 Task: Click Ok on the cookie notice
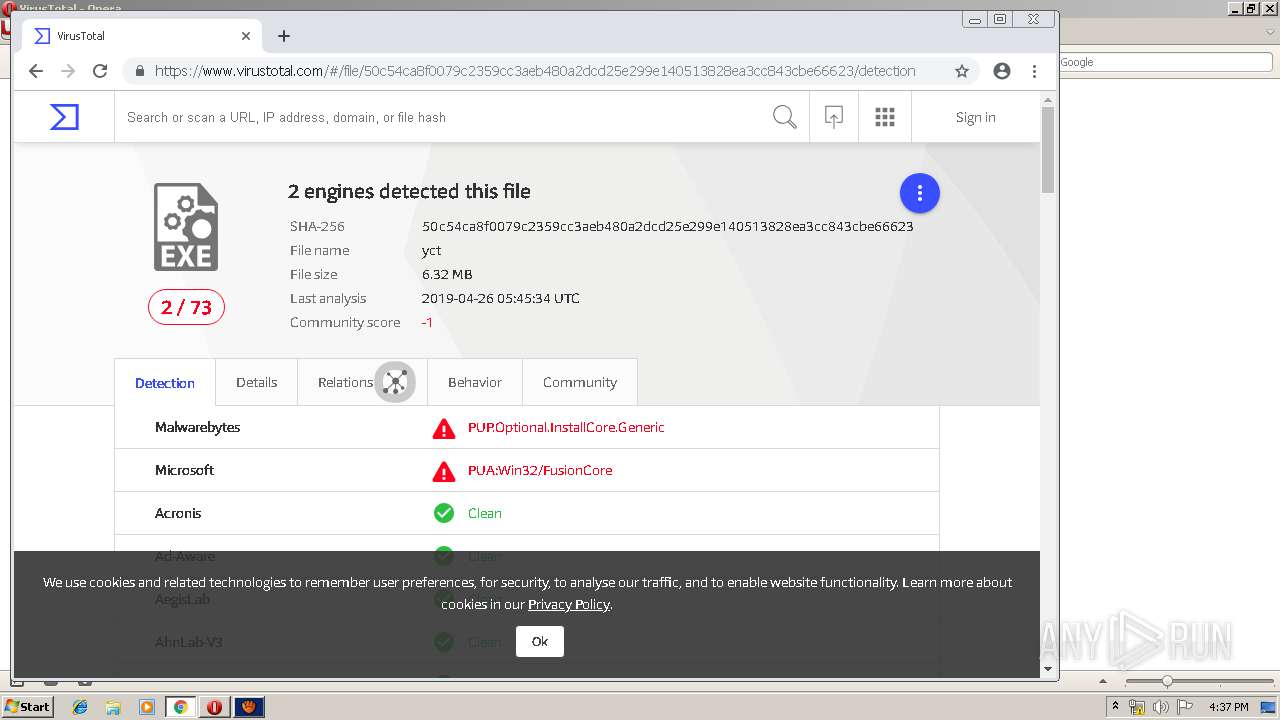[540, 642]
